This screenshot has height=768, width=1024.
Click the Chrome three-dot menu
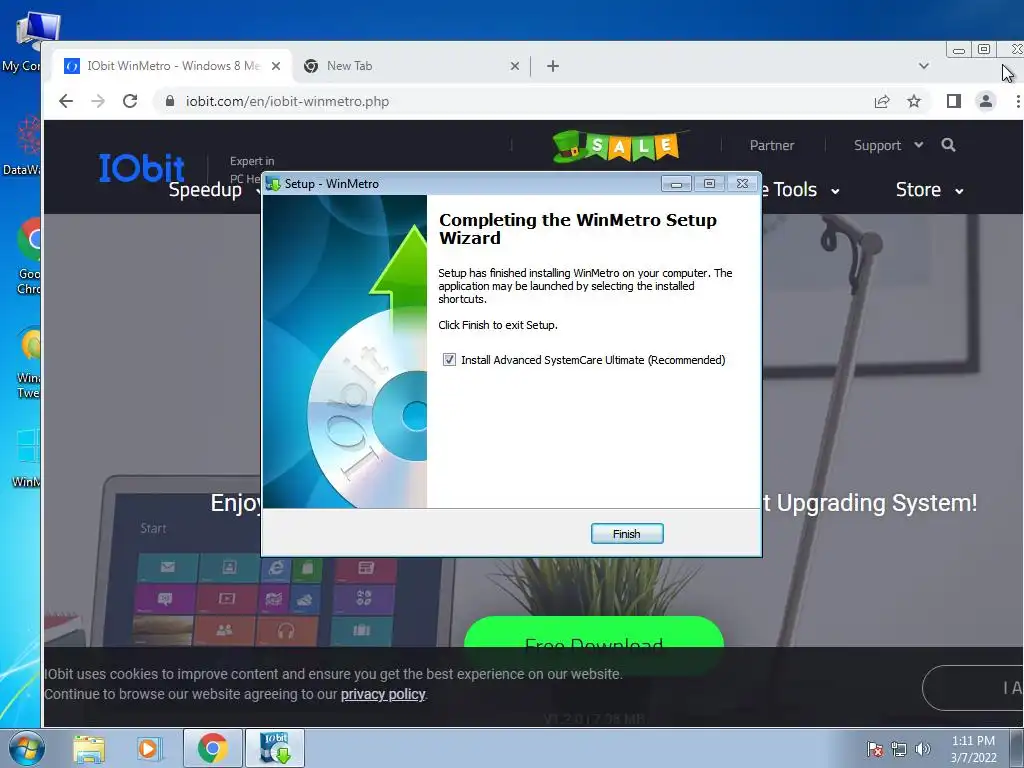1017,101
